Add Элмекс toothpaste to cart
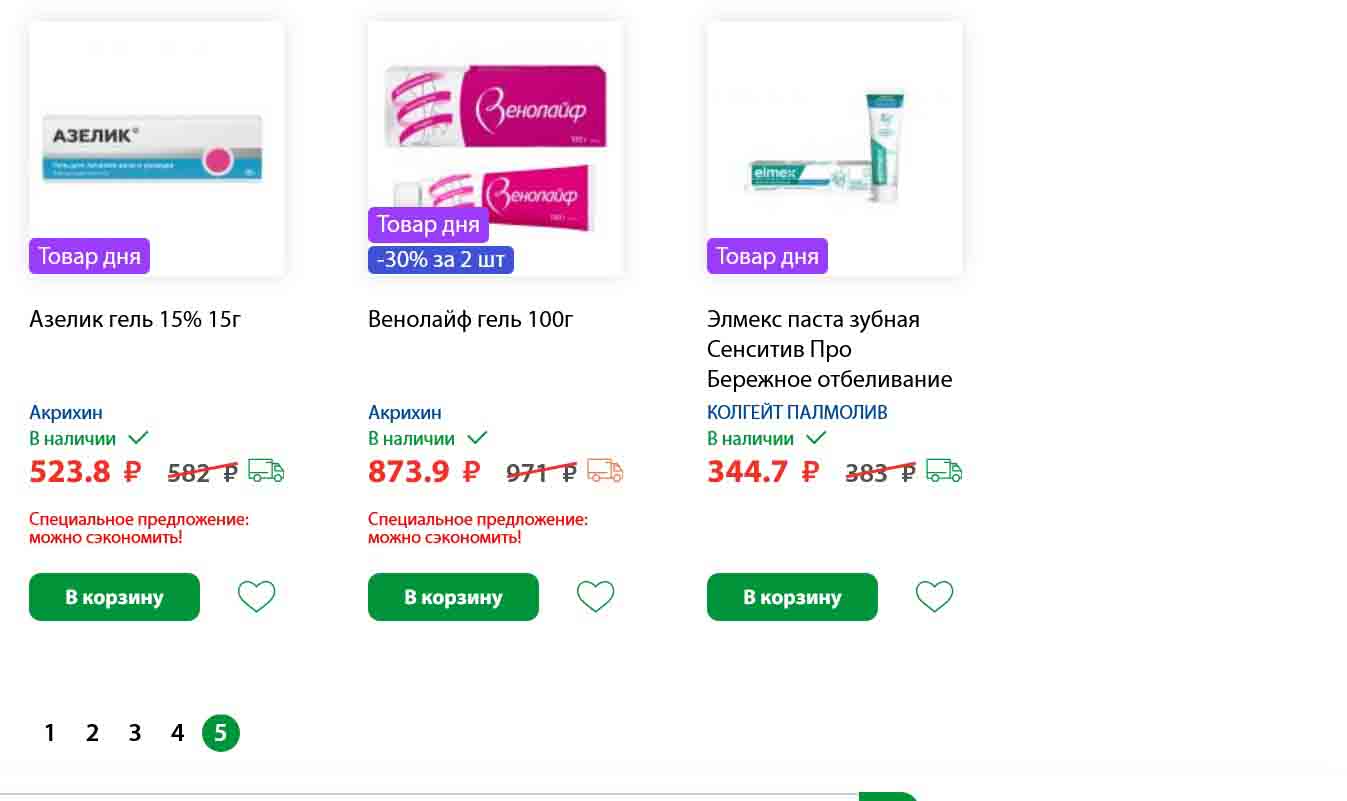Image resolution: width=1347 pixels, height=801 pixels. point(792,597)
